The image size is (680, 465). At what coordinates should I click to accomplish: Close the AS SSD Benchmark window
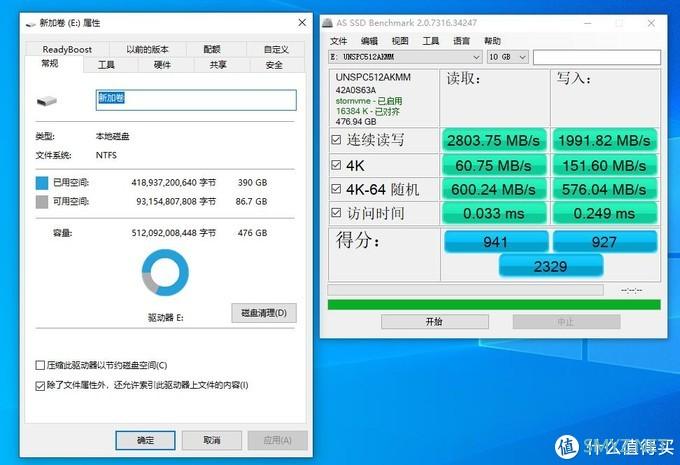[x=651, y=23]
